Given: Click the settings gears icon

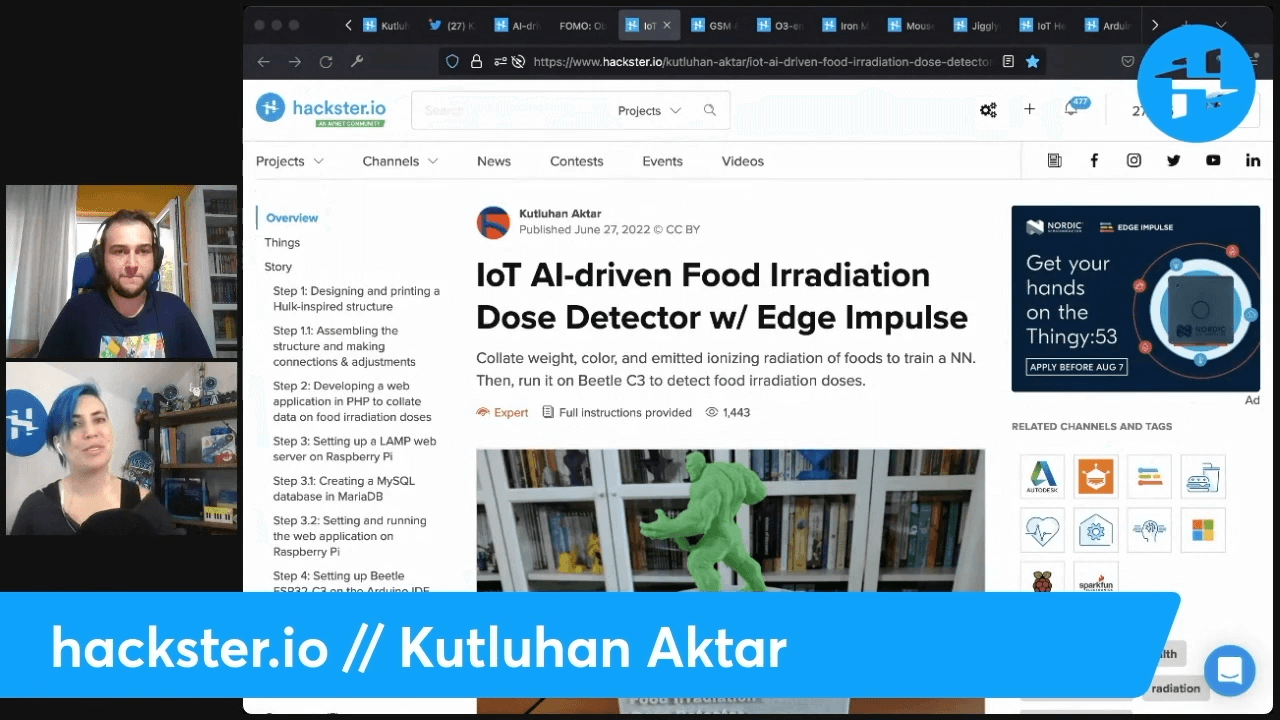Looking at the screenshot, I should 988,110.
